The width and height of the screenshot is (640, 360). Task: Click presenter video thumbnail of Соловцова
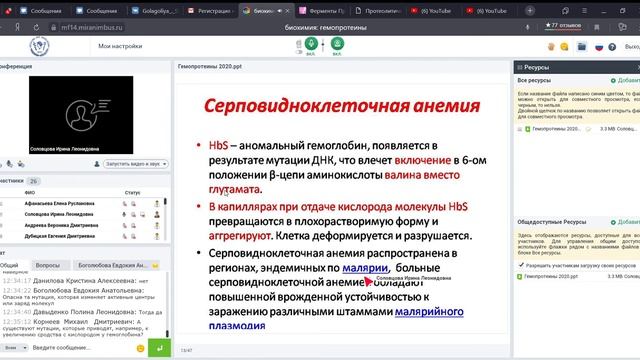click(81, 115)
